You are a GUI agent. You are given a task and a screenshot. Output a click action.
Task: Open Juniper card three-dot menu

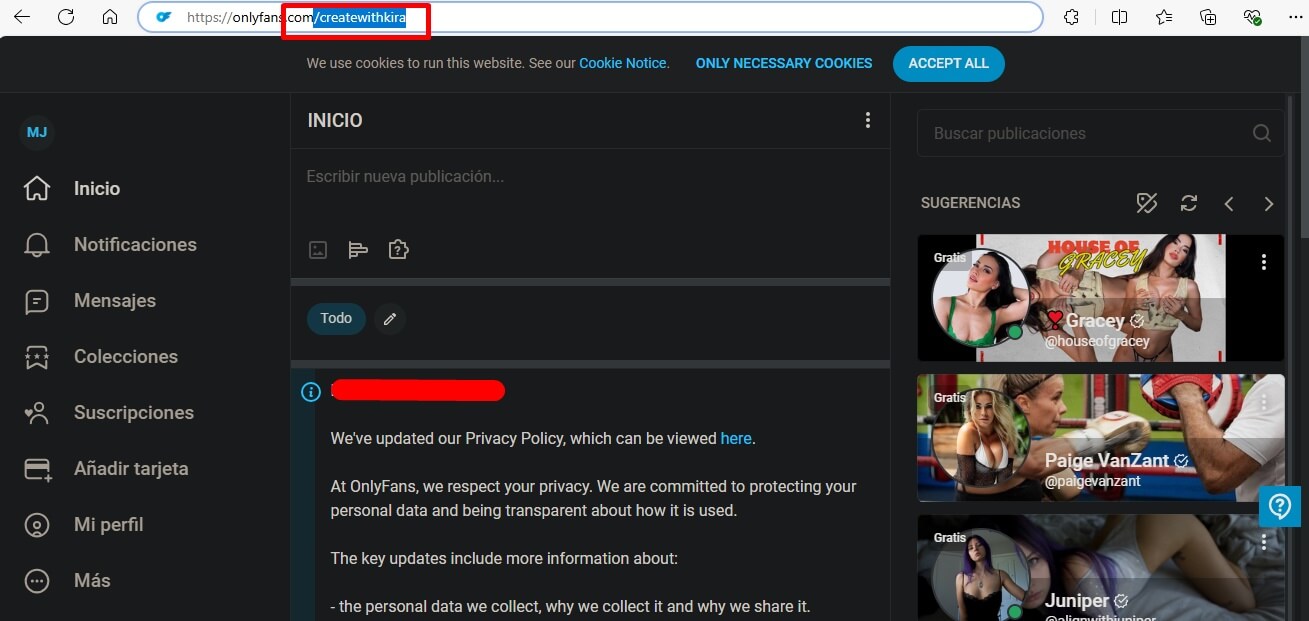(x=1264, y=542)
